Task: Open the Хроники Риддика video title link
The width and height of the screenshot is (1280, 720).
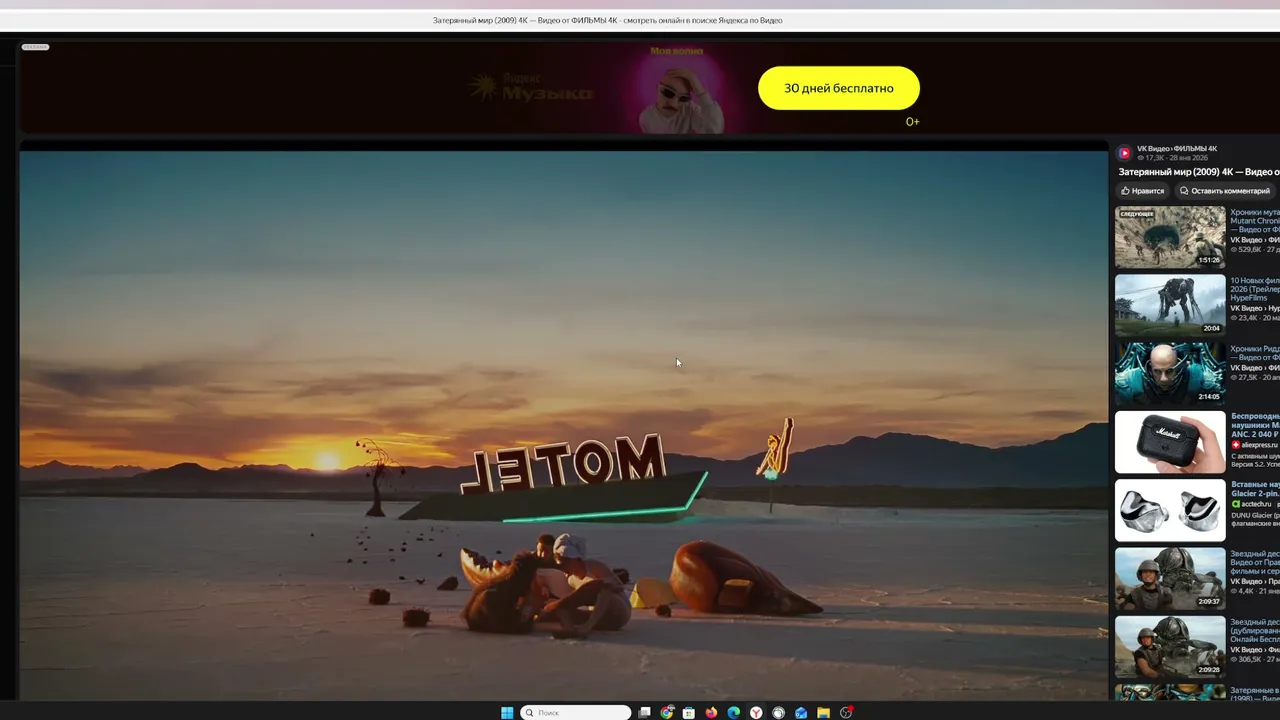Action: pos(1255,353)
